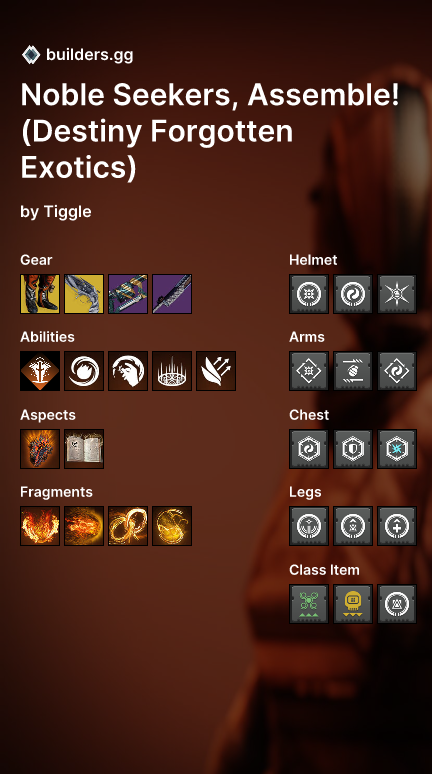
Task: Select the yellow skull Class Item mod
Action: pos(353,604)
